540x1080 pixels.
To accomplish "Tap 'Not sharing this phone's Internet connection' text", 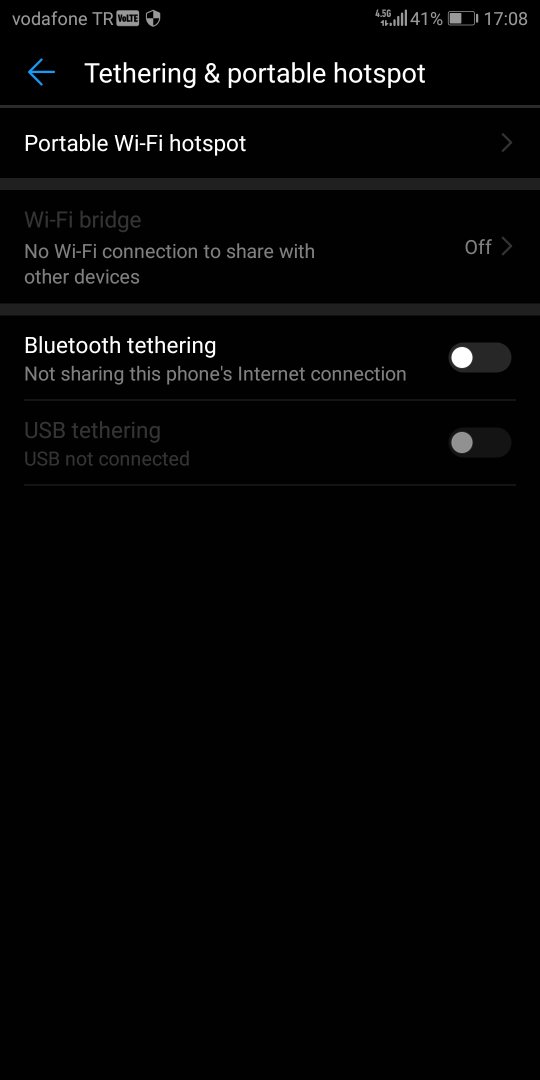I will click(215, 374).
